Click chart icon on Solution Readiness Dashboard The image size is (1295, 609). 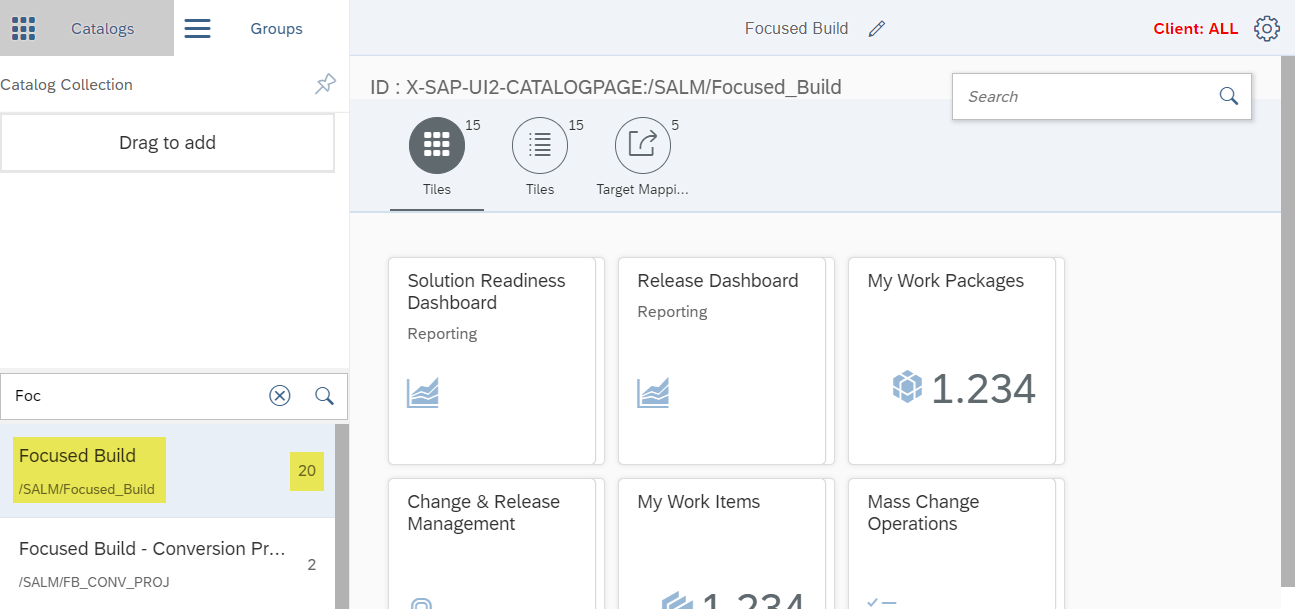click(x=423, y=393)
